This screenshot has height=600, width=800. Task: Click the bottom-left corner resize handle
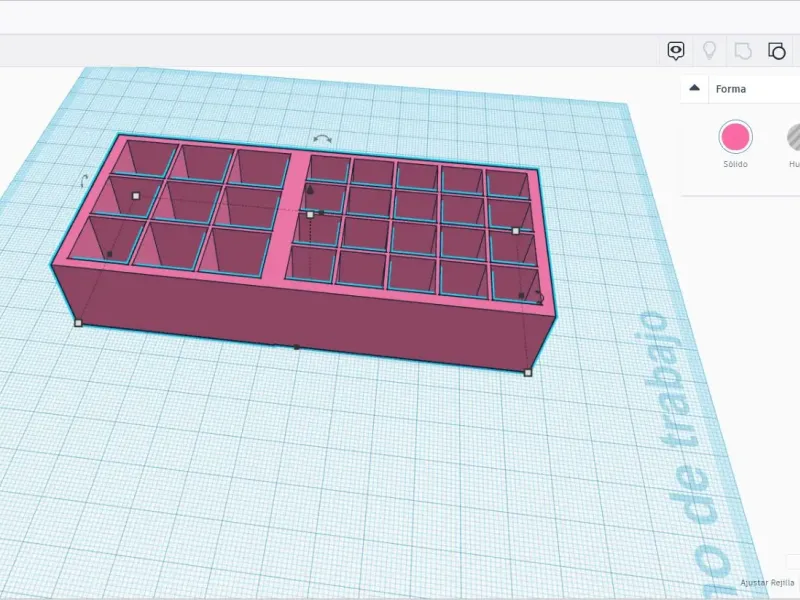coord(78,323)
